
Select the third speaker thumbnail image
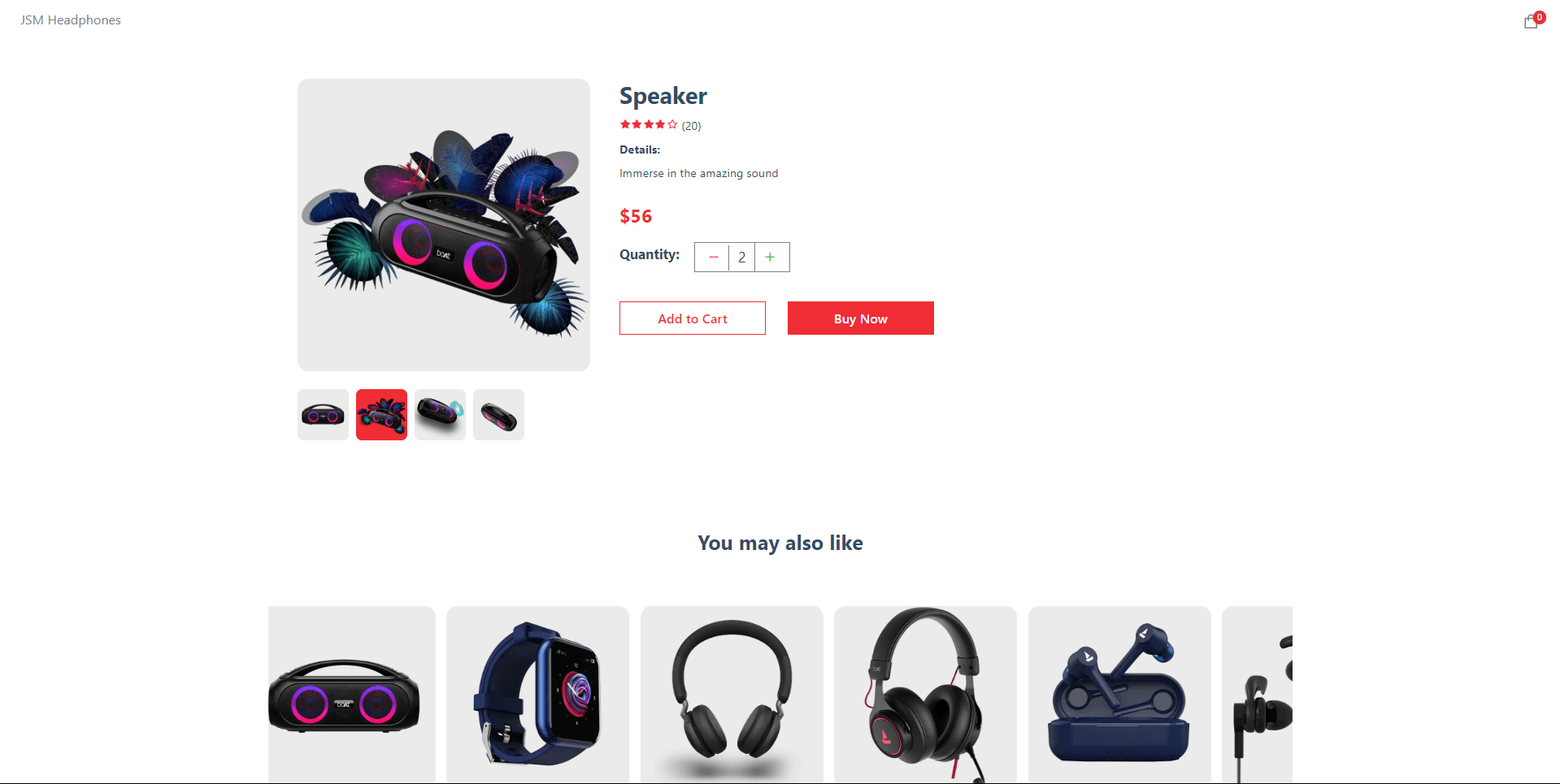pyautogui.click(x=440, y=415)
